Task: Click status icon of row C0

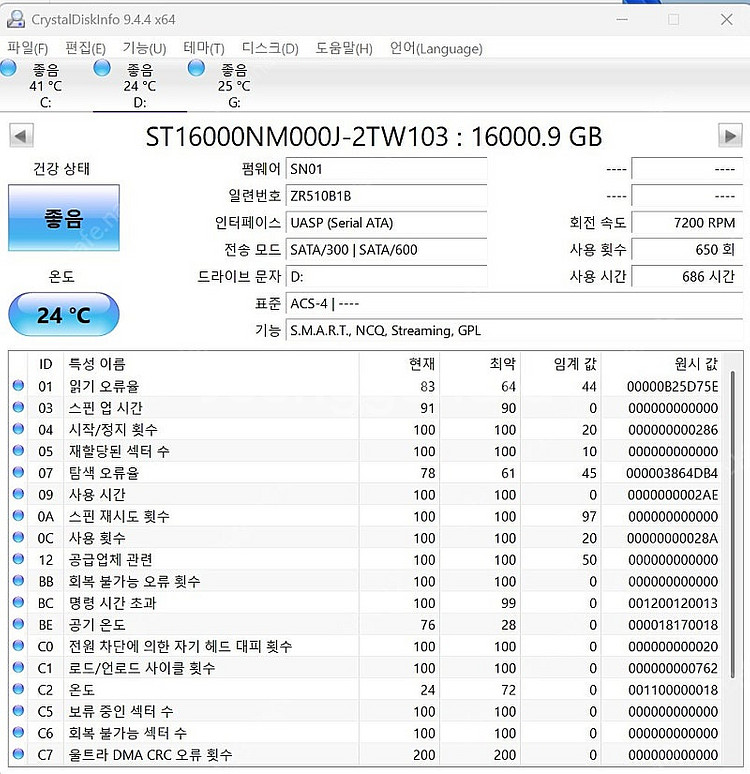Action: point(18,646)
